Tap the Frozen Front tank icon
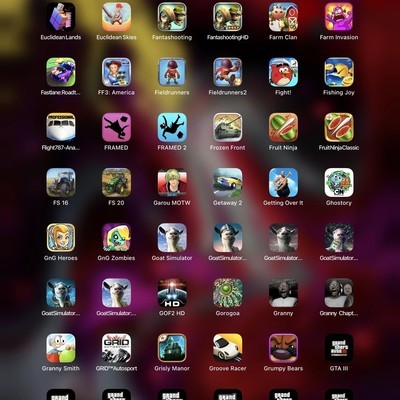 click(228, 127)
